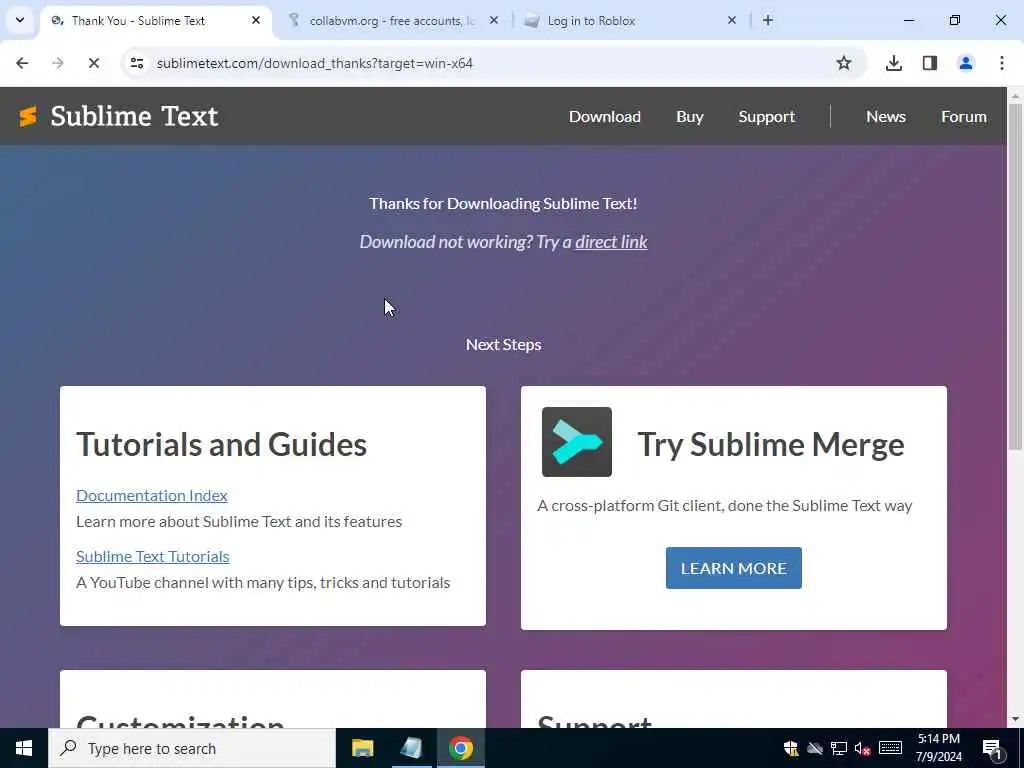Open the notepad-like app in taskbar
The width and height of the screenshot is (1024, 768).
tap(411, 748)
